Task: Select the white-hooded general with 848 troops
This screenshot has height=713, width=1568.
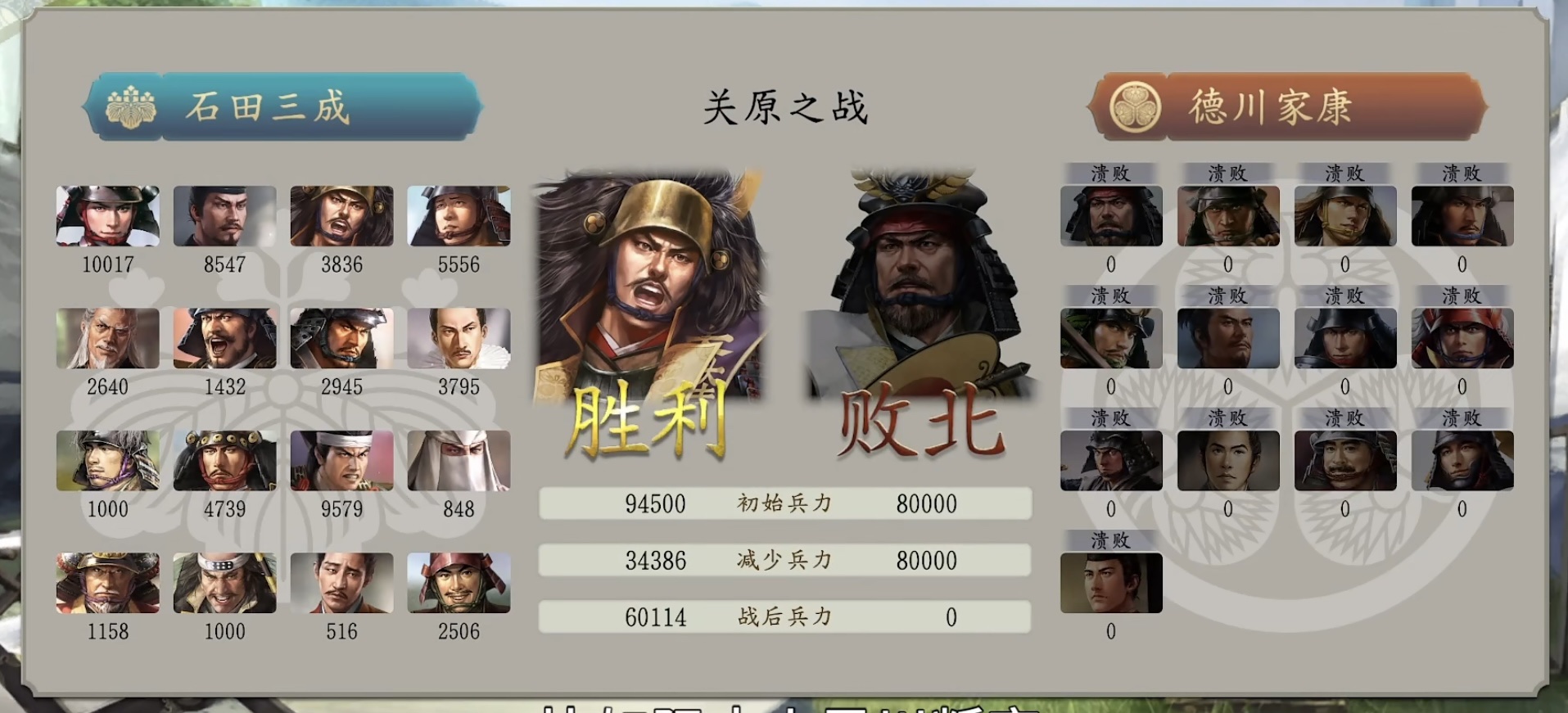Action: (459, 461)
